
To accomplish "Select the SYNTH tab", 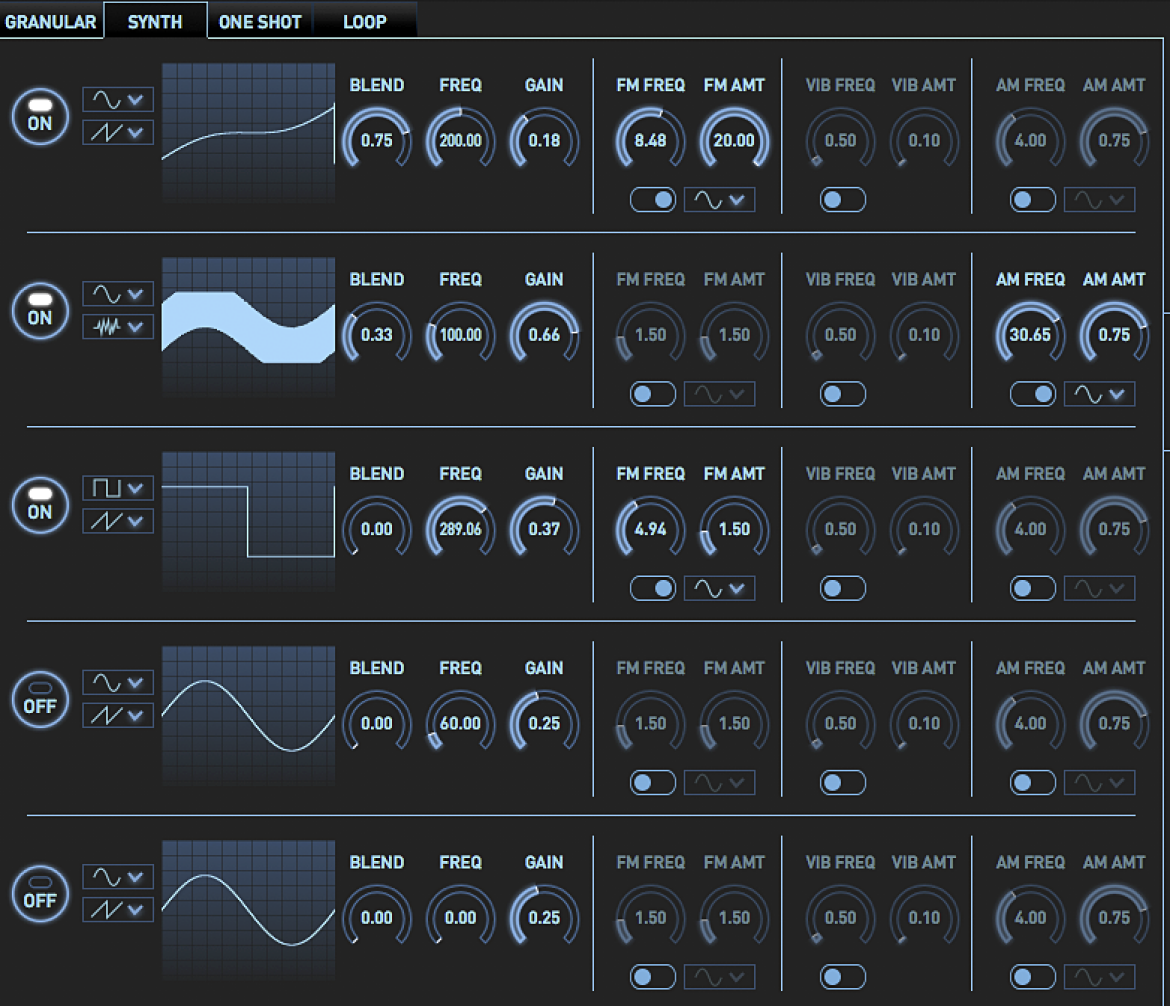I will click(x=155, y=21).
